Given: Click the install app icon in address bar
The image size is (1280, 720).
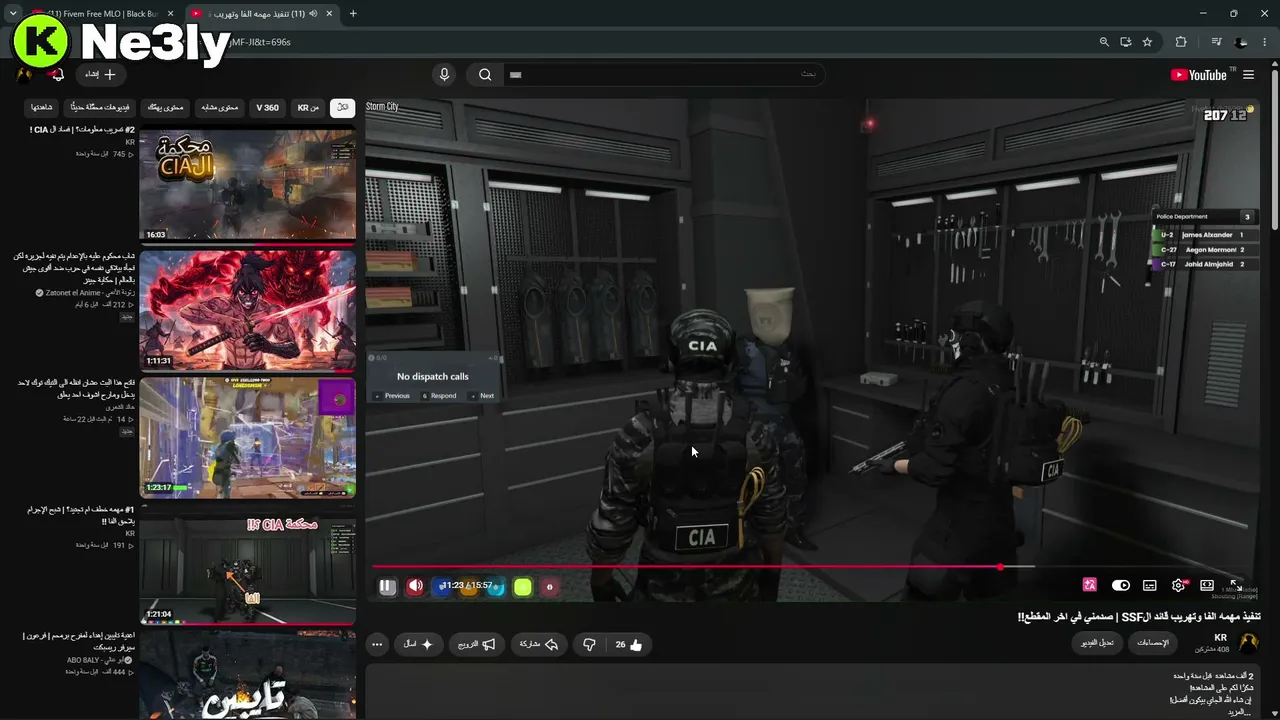Looking at the screenshot, I should [1125, 42].
